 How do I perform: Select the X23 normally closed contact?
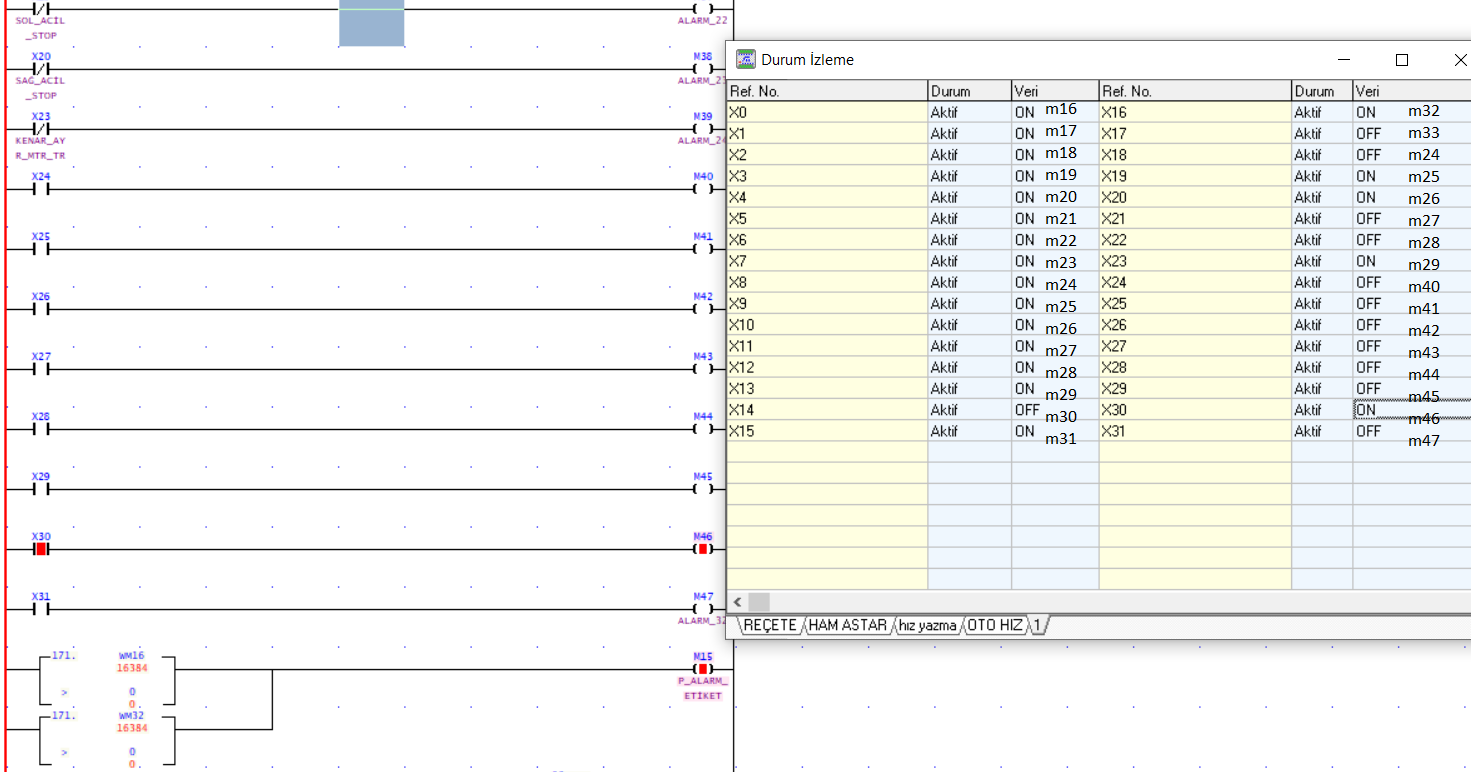coord(41,129)
